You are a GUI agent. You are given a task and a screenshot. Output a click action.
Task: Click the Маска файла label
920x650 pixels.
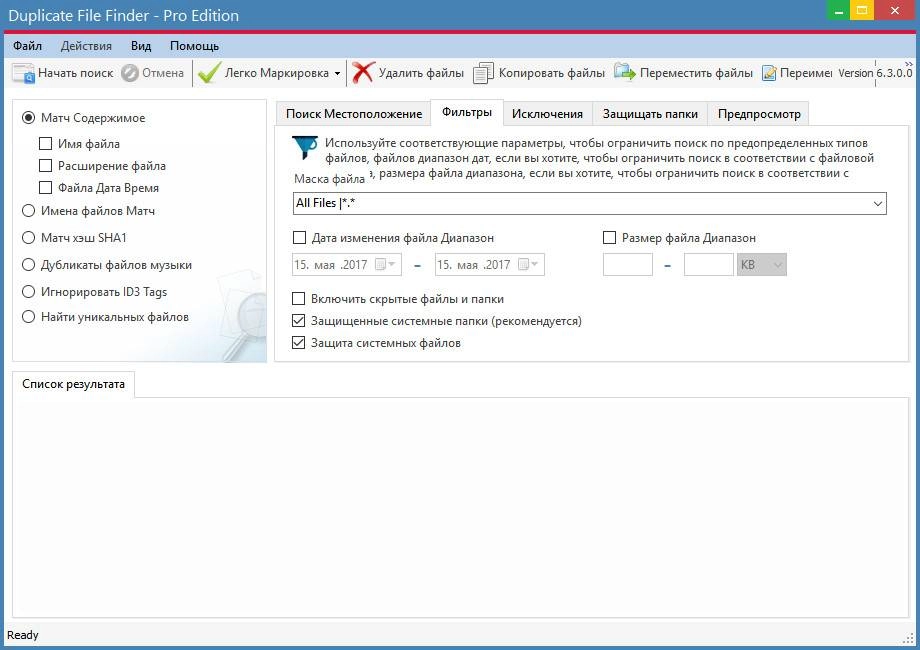coord(329,179)
